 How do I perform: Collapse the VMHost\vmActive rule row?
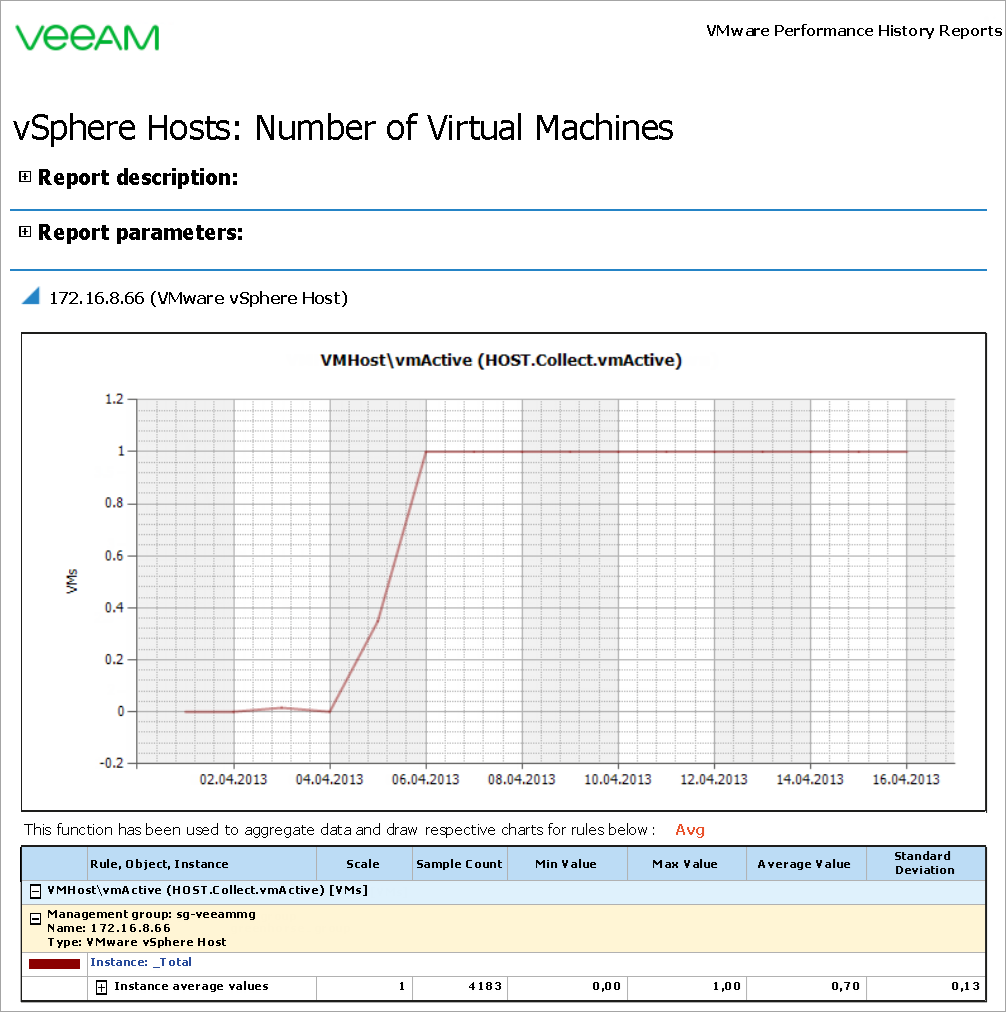(35, 891)
